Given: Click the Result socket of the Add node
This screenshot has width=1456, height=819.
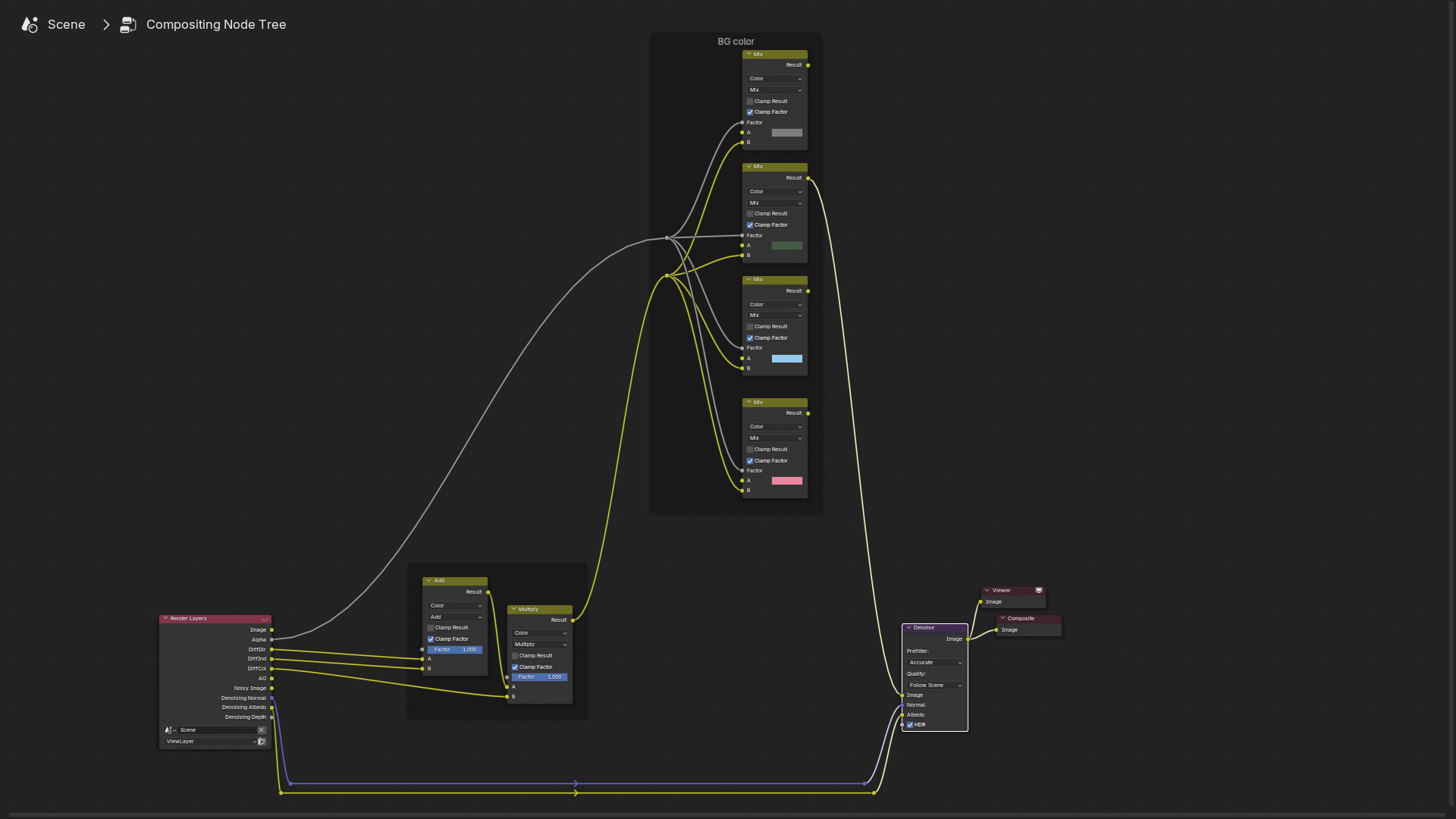Looking at the screenshot, I should pyautogui.click(x=488, y=592).
